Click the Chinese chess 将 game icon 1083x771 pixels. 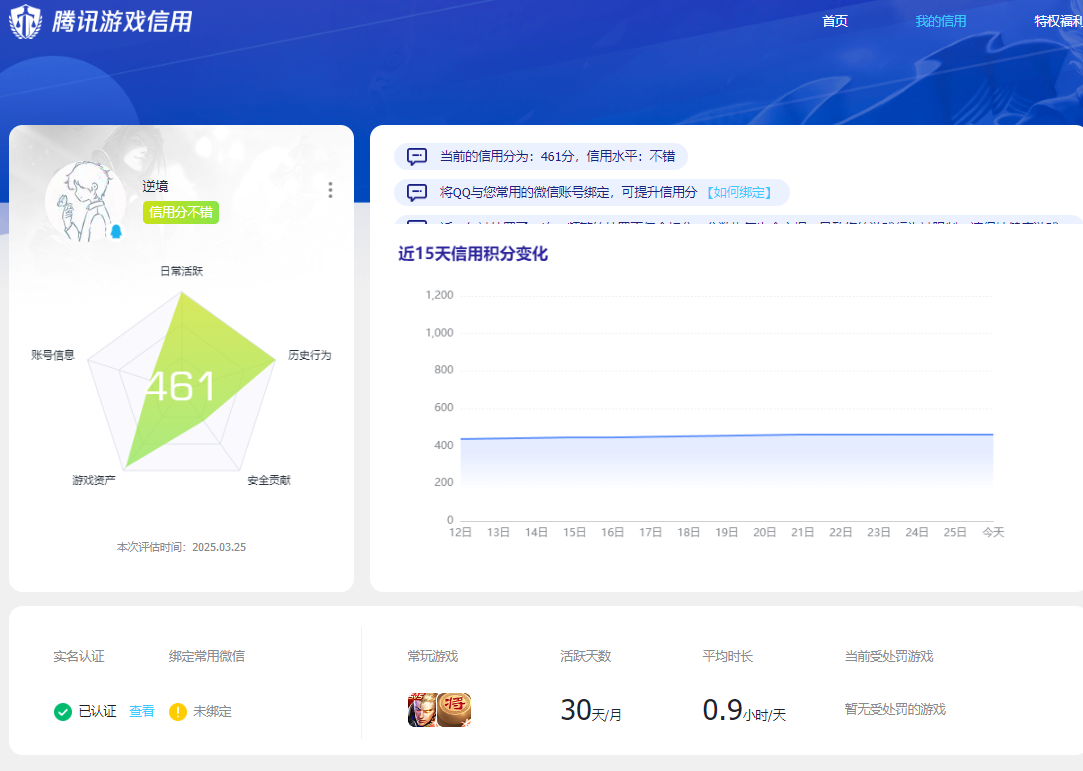[x=454, y=710]
